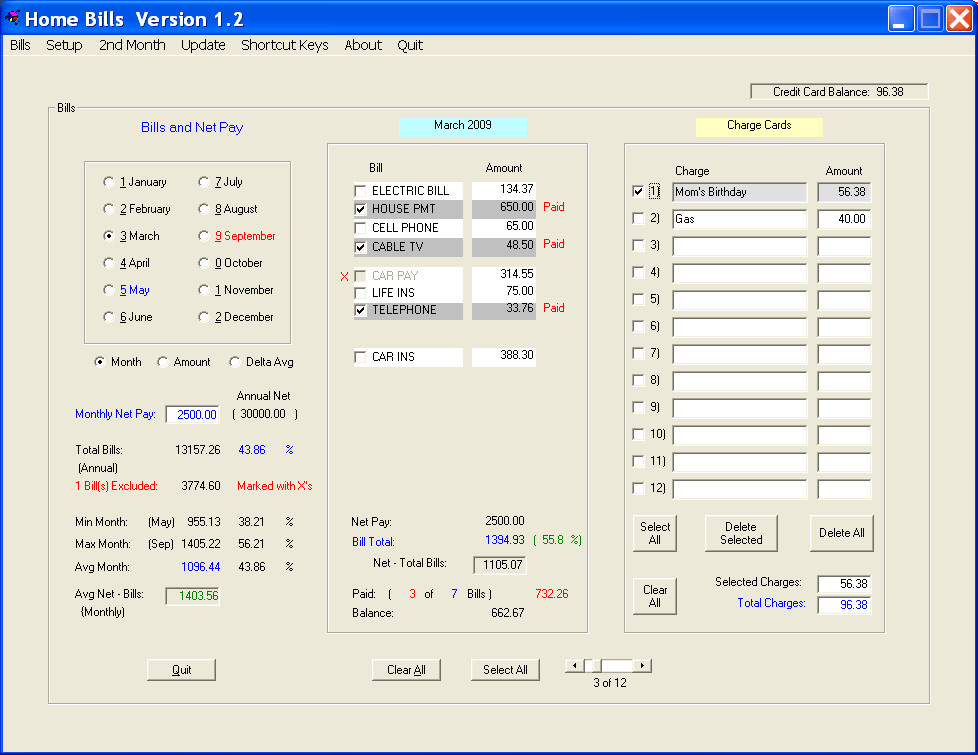Click the Home Bills app icon in title bar

point(13,18)
